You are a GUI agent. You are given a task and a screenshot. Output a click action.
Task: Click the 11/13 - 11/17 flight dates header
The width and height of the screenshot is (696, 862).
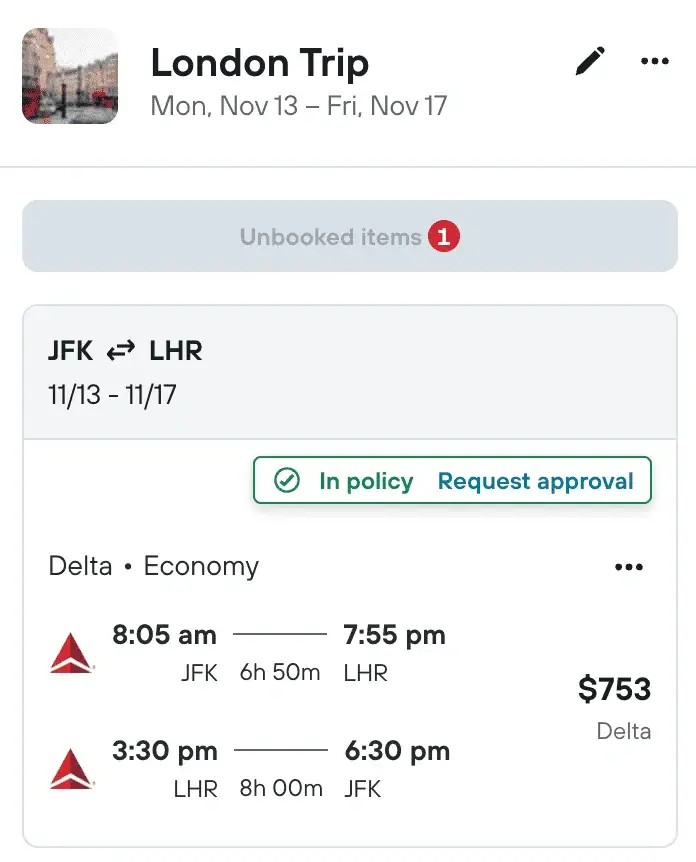coord(112,395)
